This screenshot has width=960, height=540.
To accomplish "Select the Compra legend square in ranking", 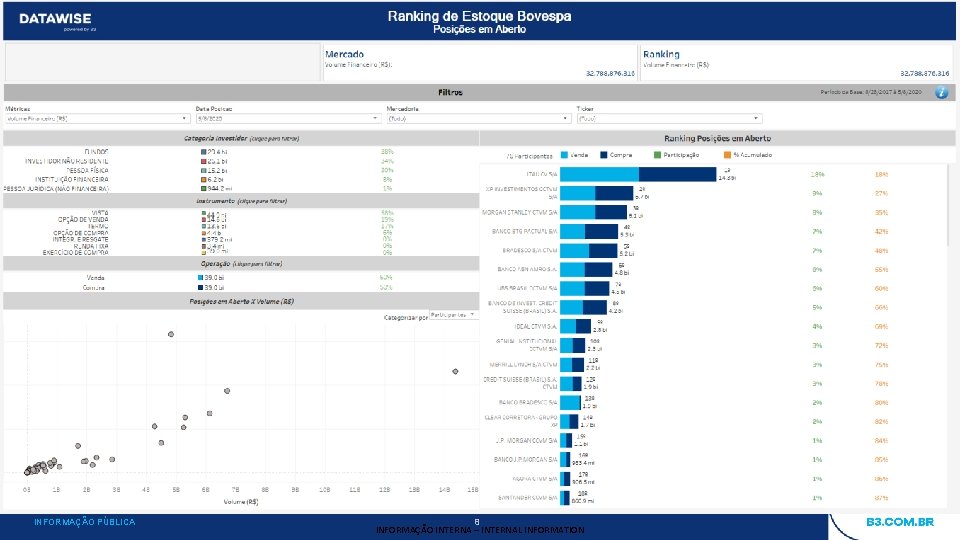I will pyautogui.click(x=603, y=156).
